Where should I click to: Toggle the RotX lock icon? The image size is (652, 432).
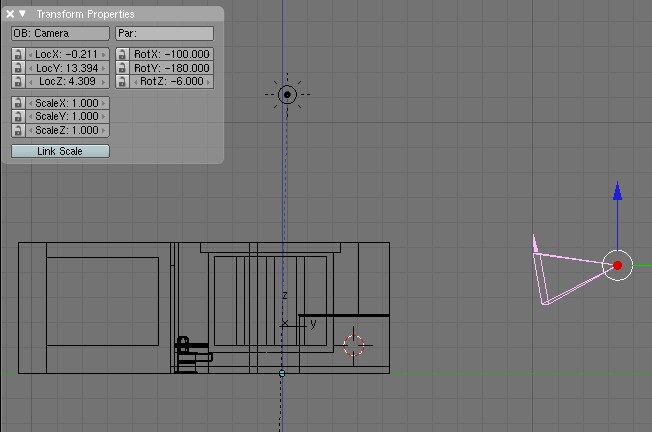click(122, 54)
